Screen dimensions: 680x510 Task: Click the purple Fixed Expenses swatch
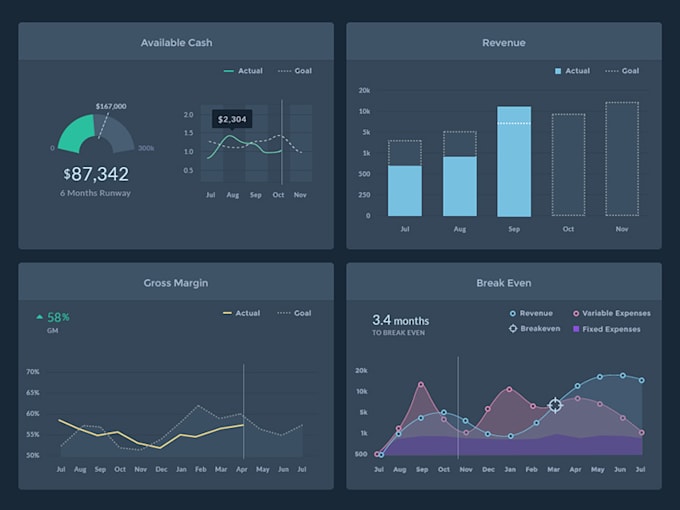click(x=576, y=329)
